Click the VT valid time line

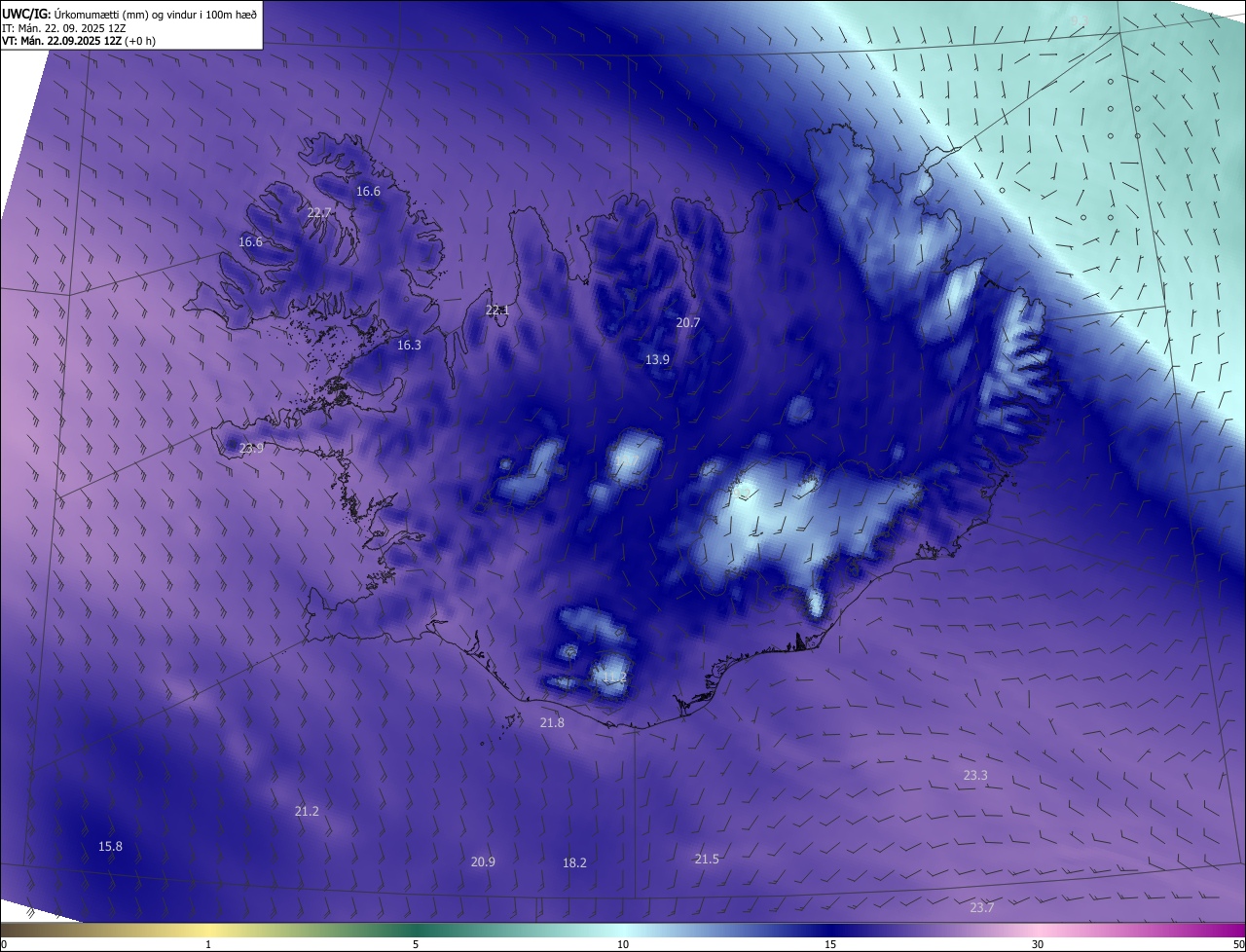pos(79,41)
